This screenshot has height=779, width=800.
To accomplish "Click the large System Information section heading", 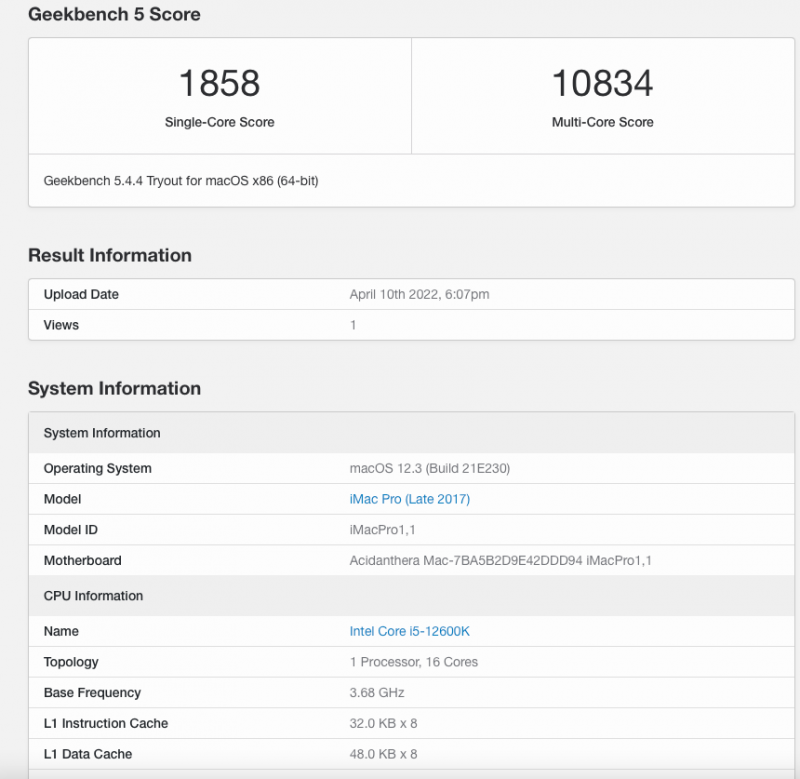I will [114, 388].
